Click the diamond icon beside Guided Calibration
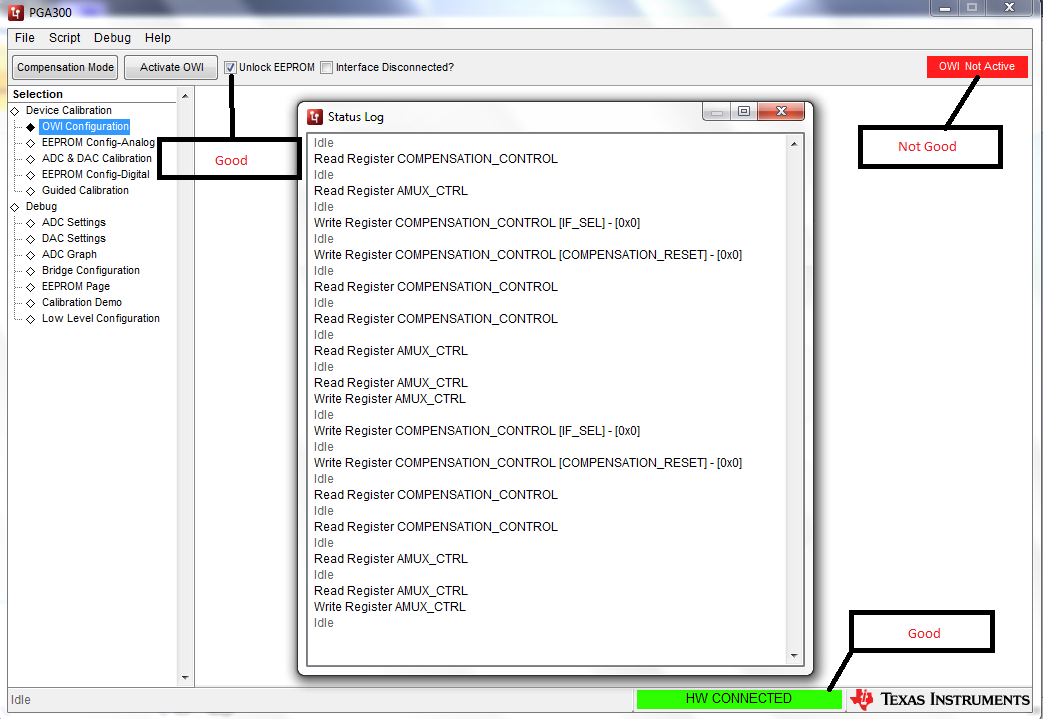 click(31, 191)
